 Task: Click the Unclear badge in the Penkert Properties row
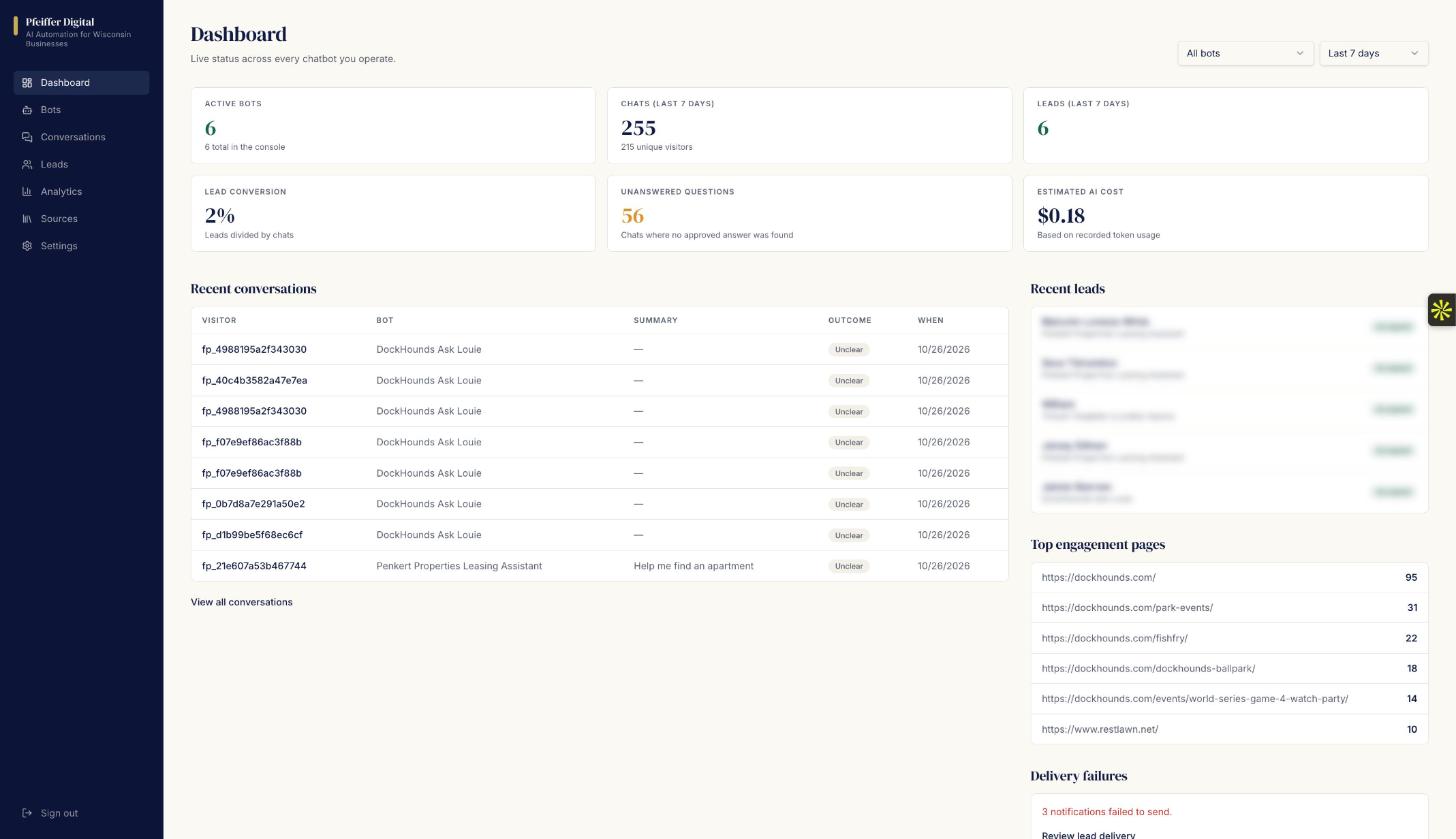point(849,566)
